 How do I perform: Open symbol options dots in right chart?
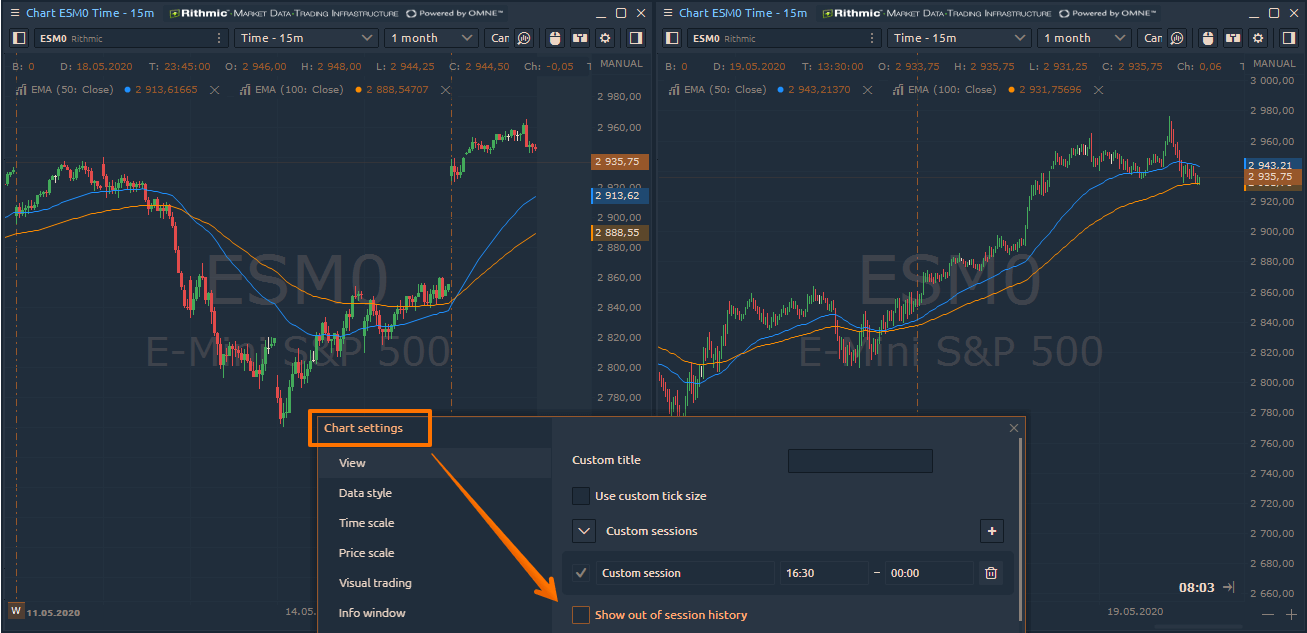point(872,38)
